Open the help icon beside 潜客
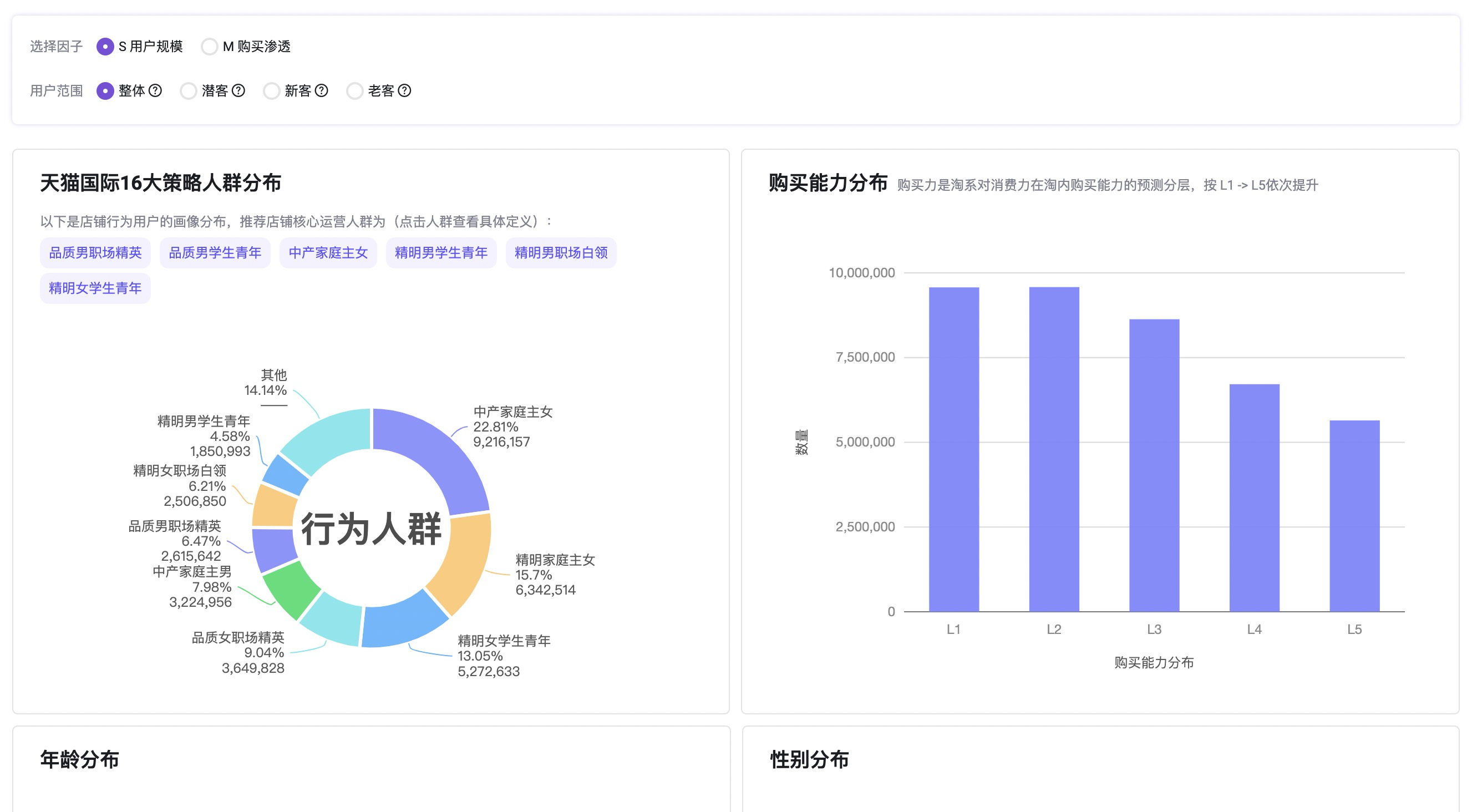Viewport: 1472px width, 812px height. coord(239,91)
